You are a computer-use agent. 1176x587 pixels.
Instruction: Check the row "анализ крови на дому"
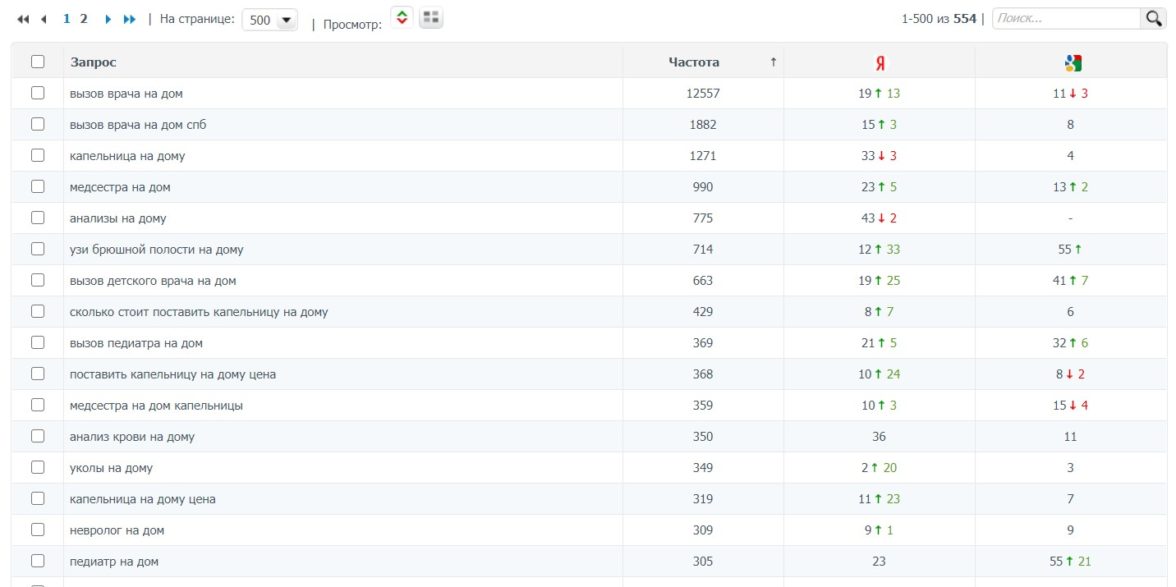(x=38, y=436)
